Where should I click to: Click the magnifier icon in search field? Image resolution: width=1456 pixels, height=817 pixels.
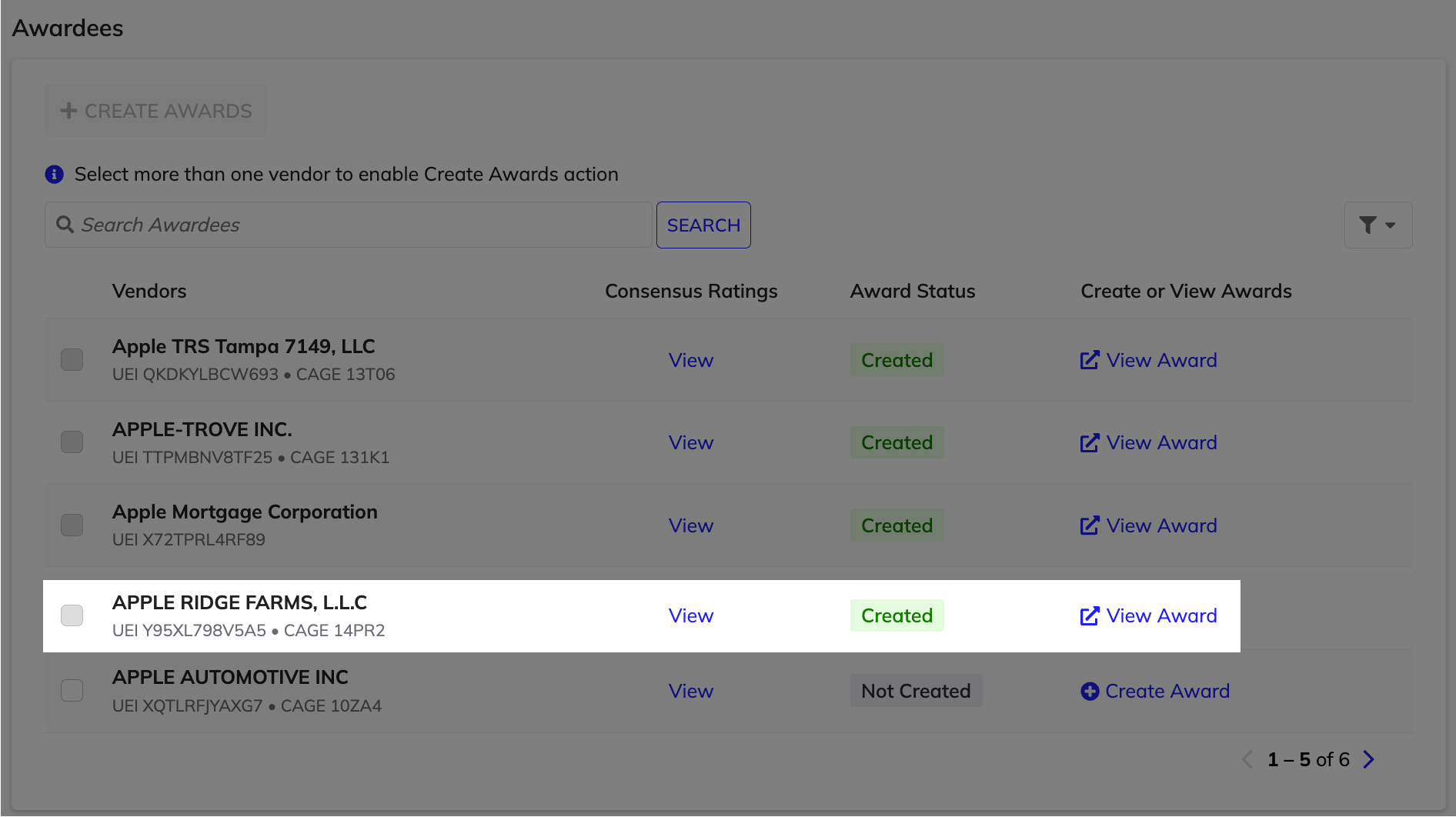coord(65,225)
